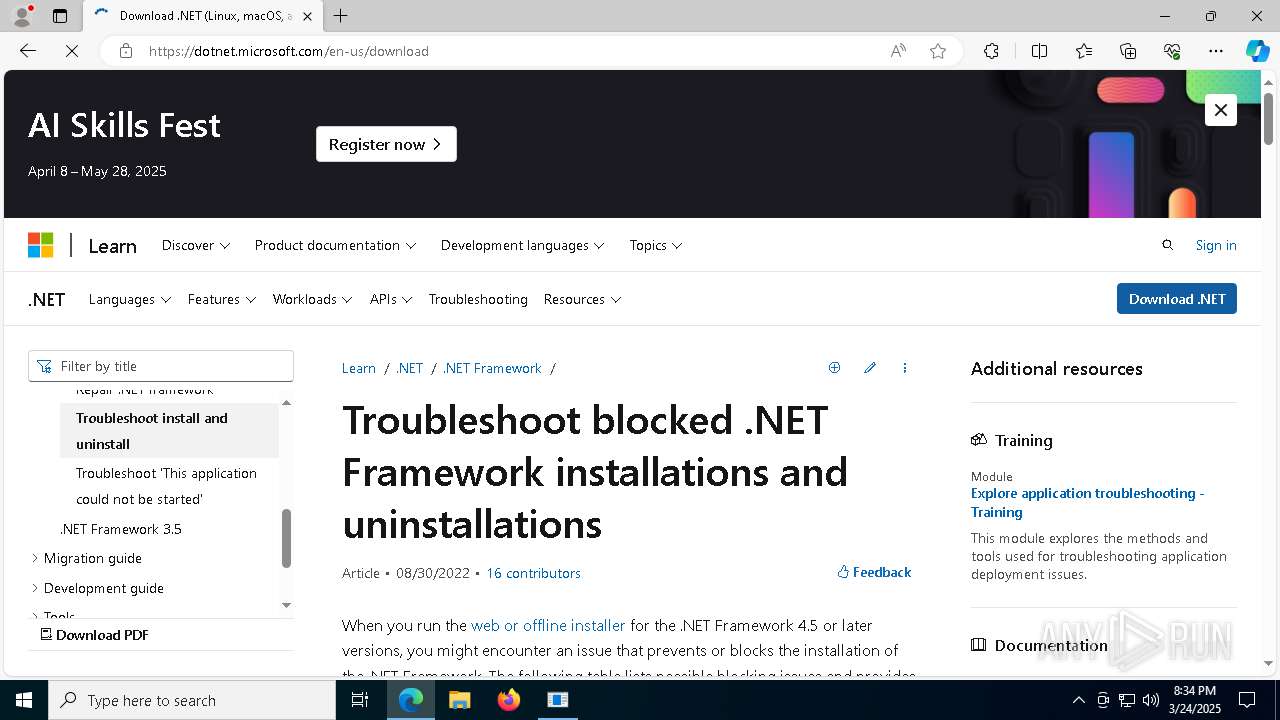Open the site search icon
The height and width of the screenshot is (720, 1280).
tap(1167, 245)
